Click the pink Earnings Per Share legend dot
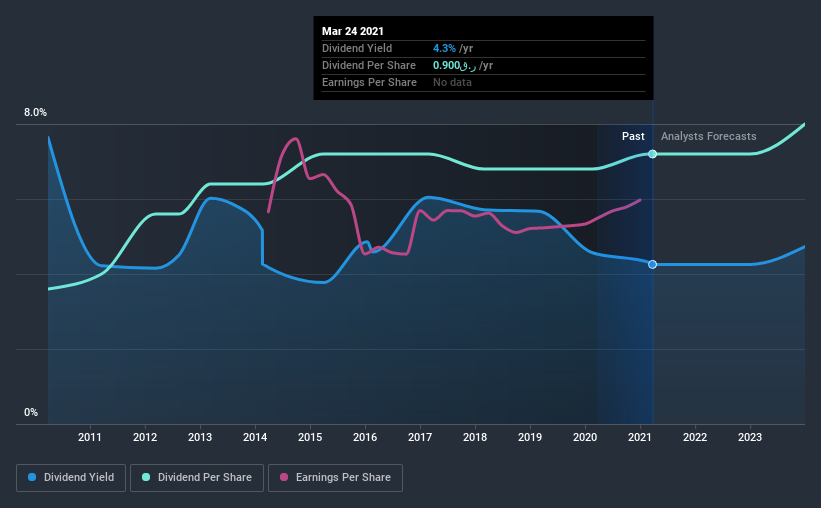Screen dimensions: 821x508 (284, 477)
